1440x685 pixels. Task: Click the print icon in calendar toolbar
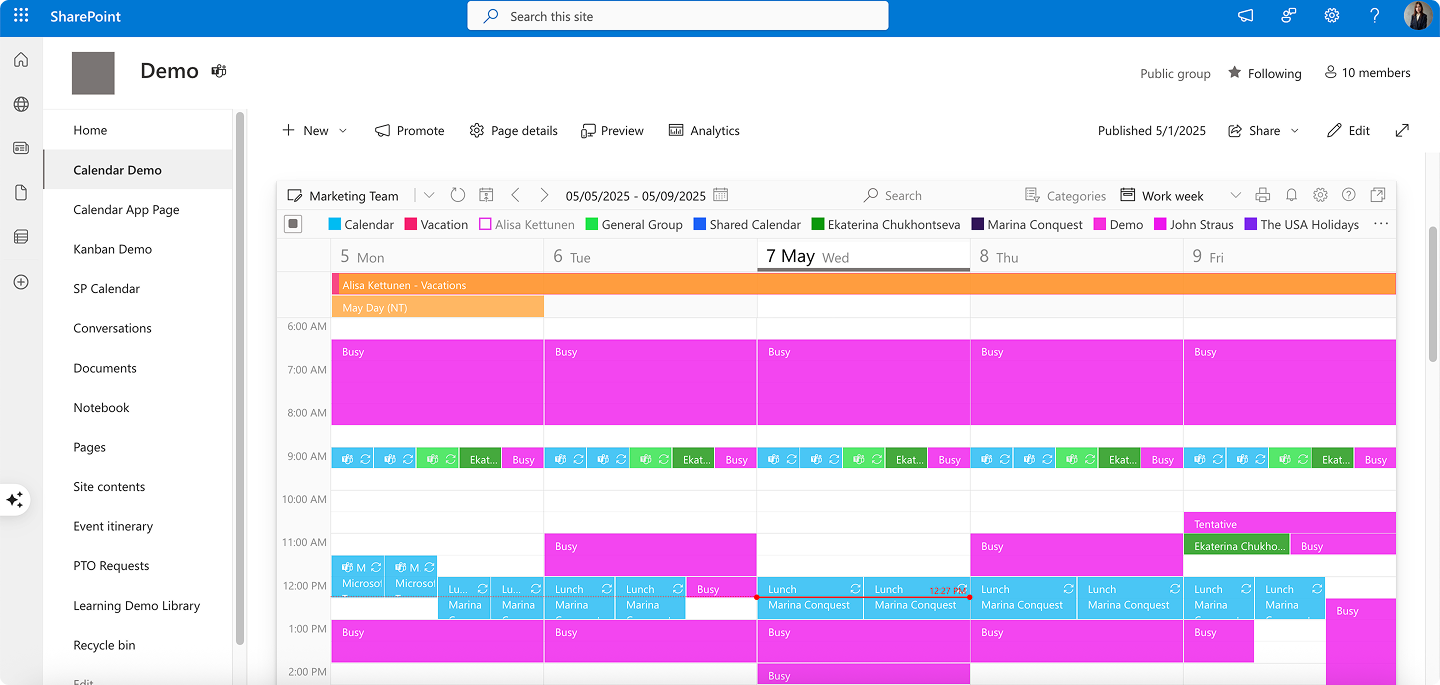pos(1262,195)
